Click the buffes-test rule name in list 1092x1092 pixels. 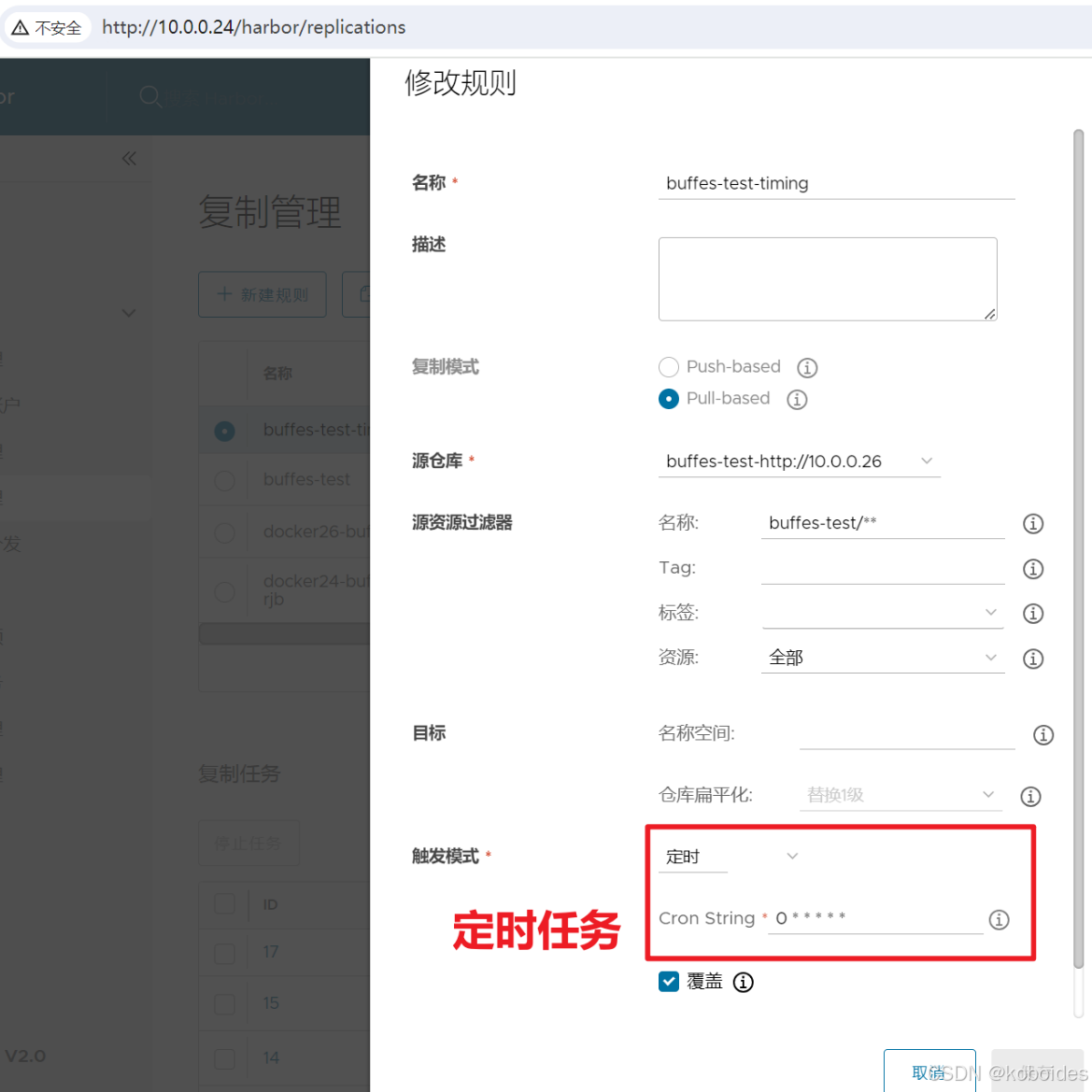pos(306,480)
